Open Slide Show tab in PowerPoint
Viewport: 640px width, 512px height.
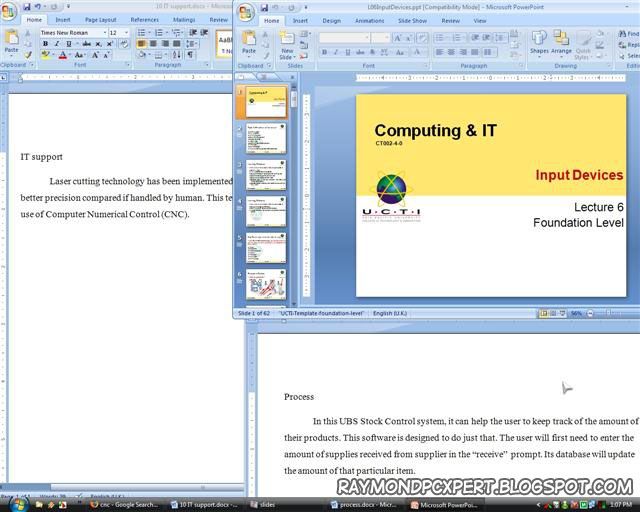412,21
